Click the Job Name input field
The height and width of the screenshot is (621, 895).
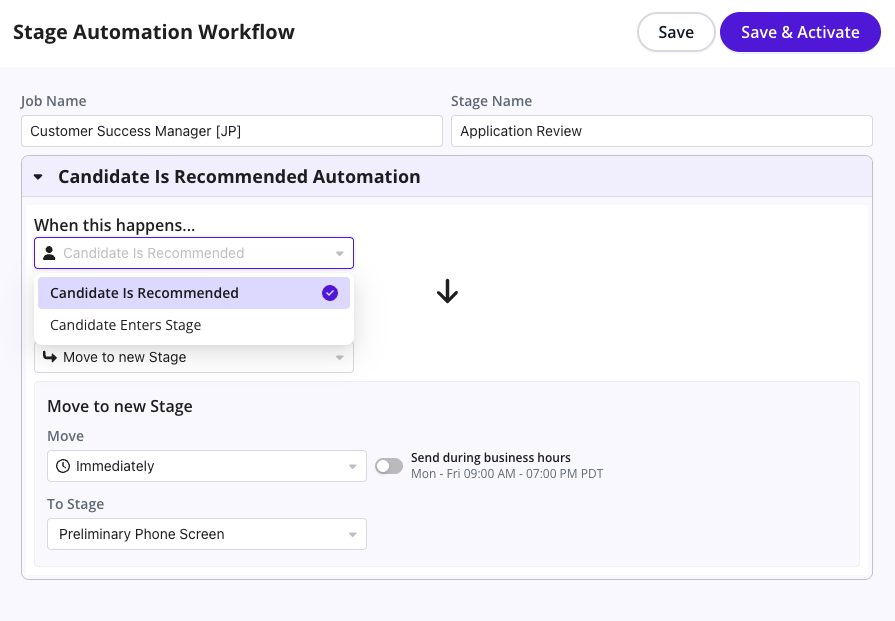click(x=231, y=131)
